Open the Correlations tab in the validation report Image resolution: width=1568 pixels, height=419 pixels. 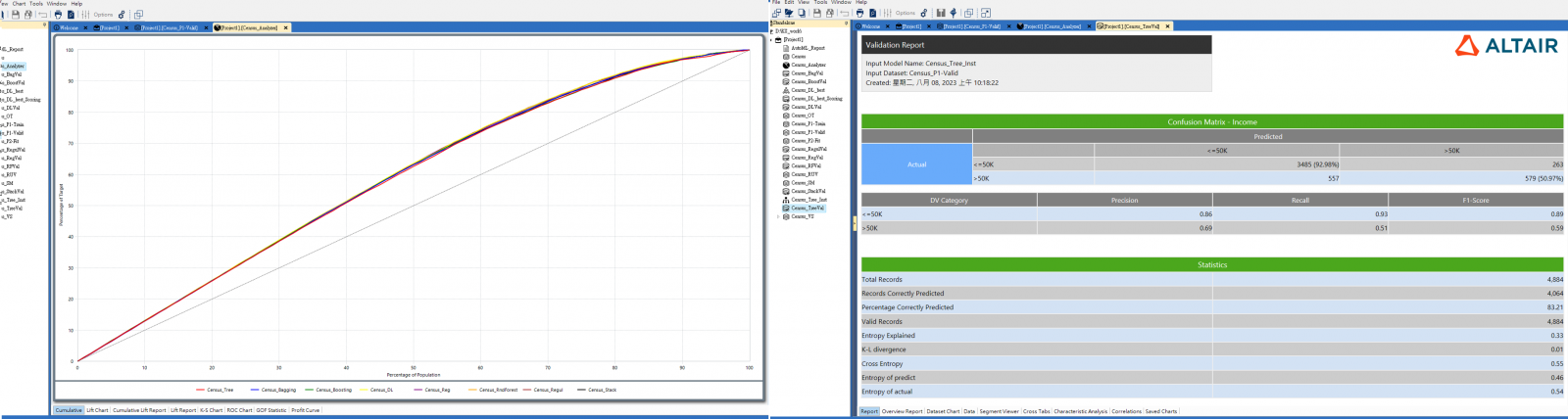1126,411
